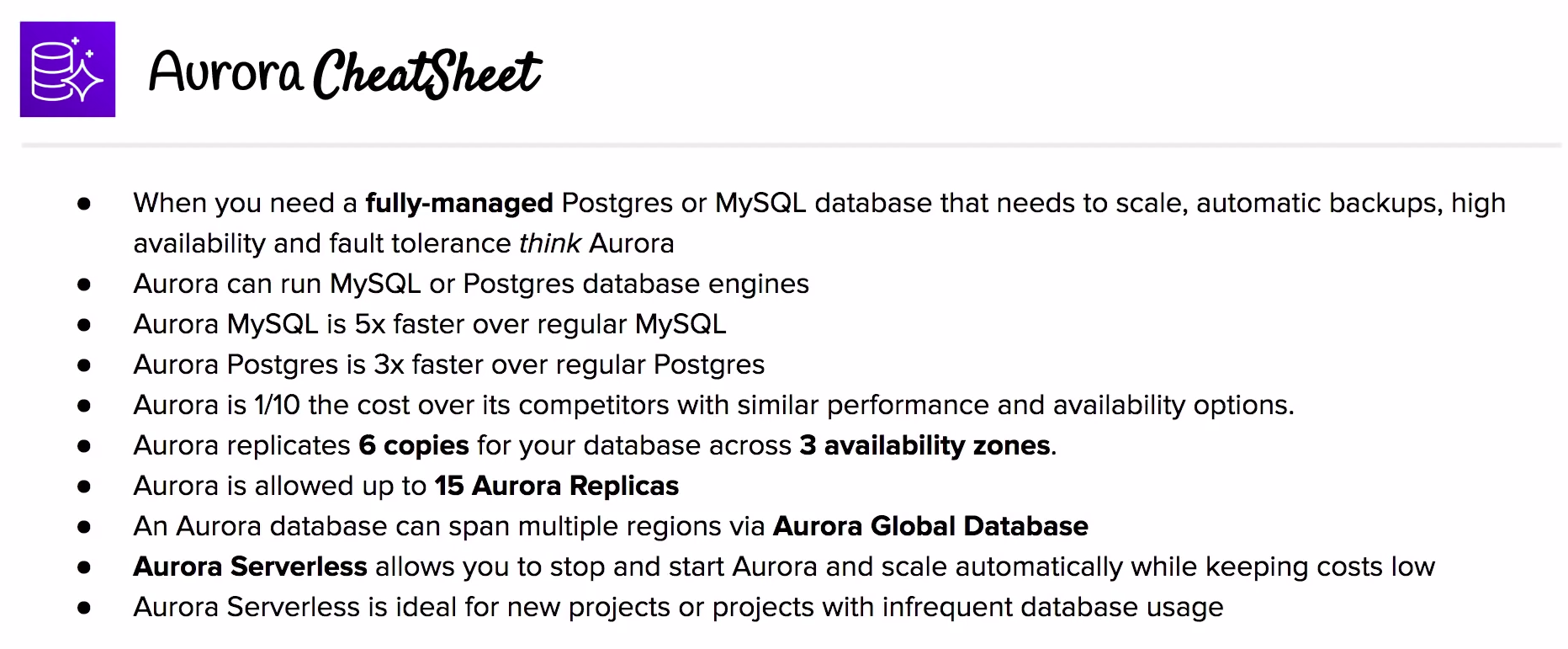Click the bold '15 Aurora Replicas' text

[x=557, y=486]
